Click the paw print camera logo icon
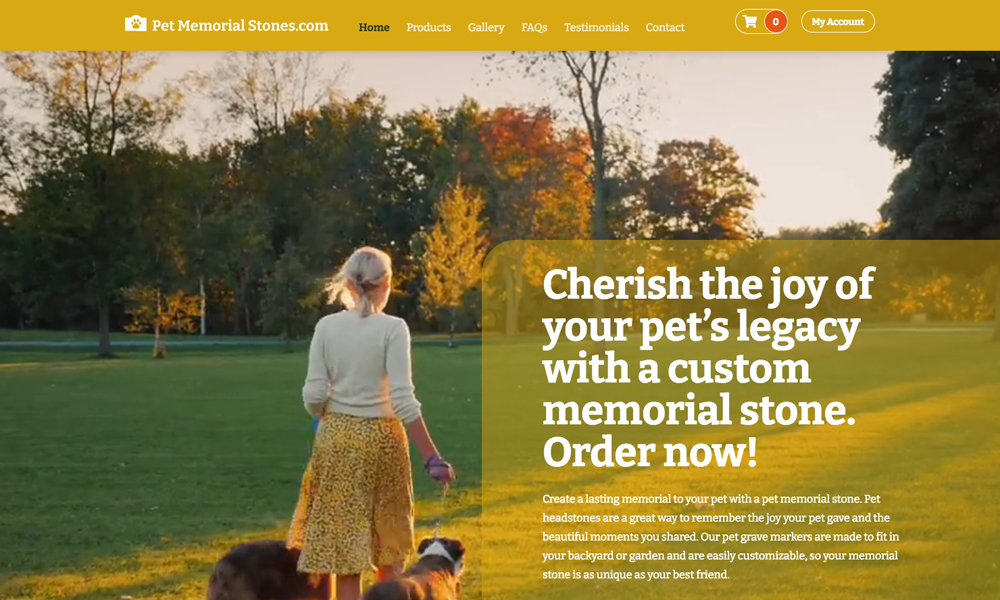Viewport: 1000px width, 600px height. click(135, 24)
